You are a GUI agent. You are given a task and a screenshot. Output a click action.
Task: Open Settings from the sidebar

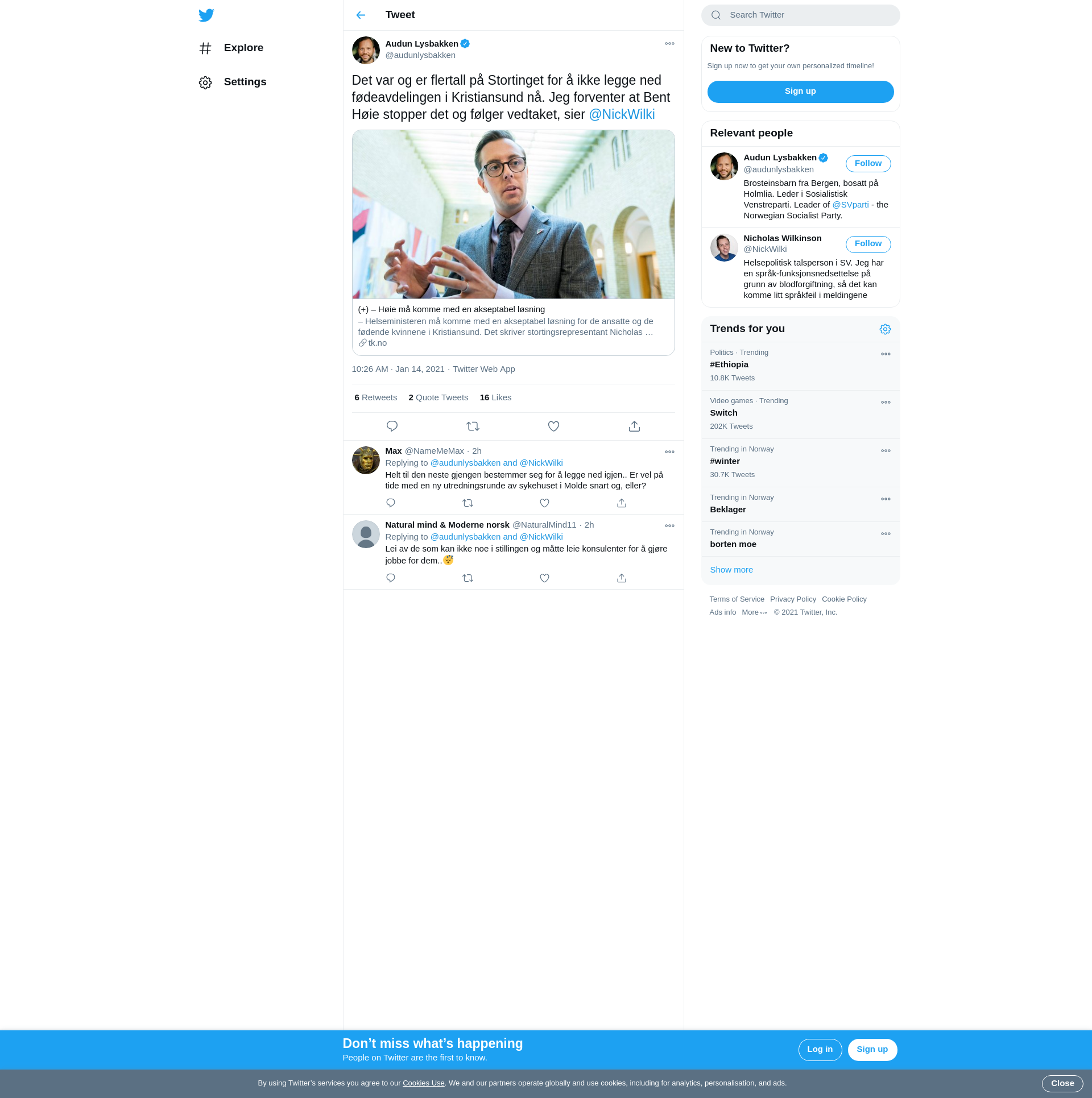(233, 82)
